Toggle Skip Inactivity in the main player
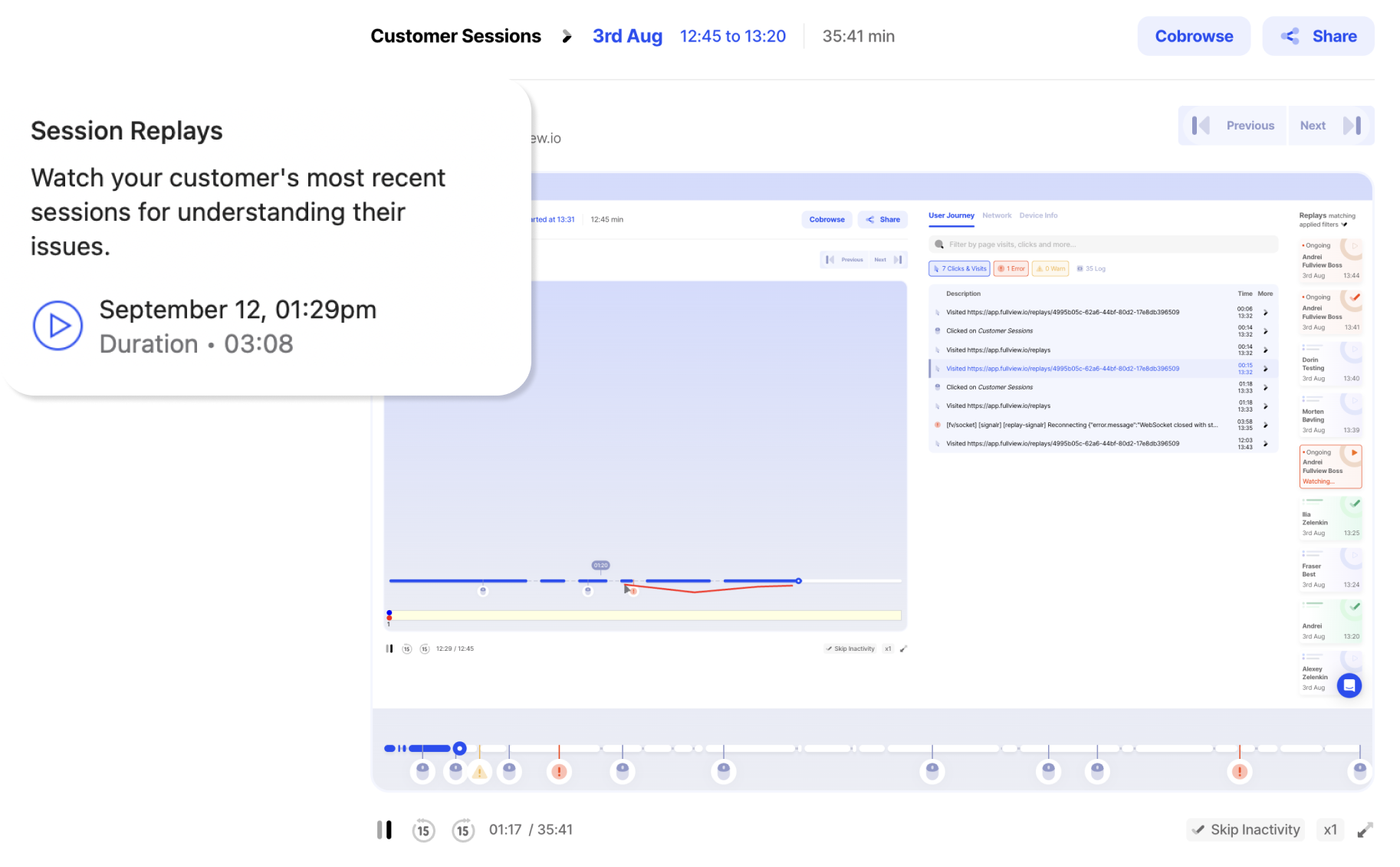 coord(1246,829)
